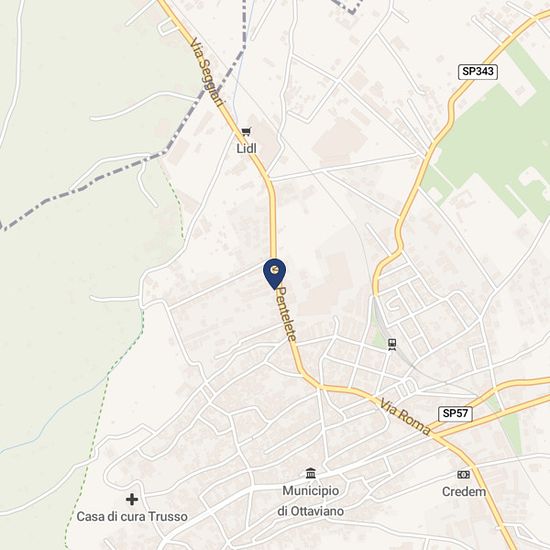This screenshot has height=550, width=550.
Task: Click the Casa di cura Trusso label
Action: tap(132, 517)
